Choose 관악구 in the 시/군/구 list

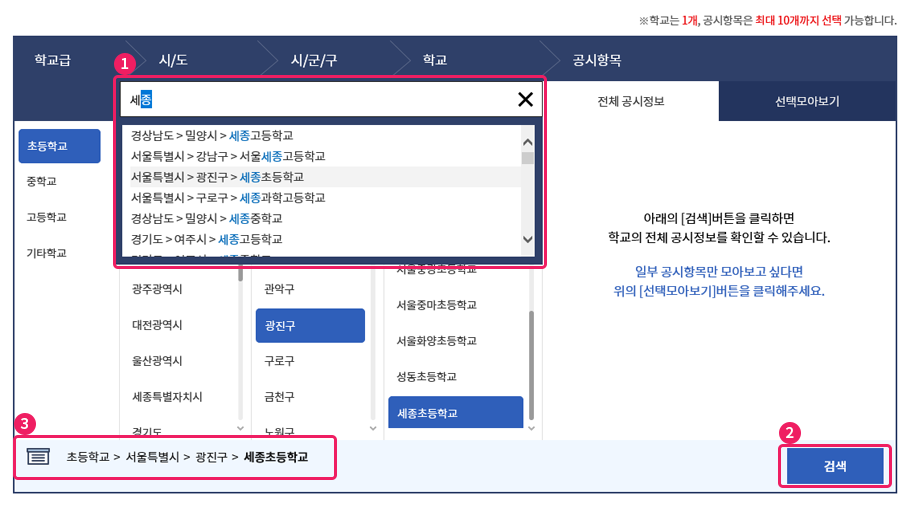click(280, 289)
